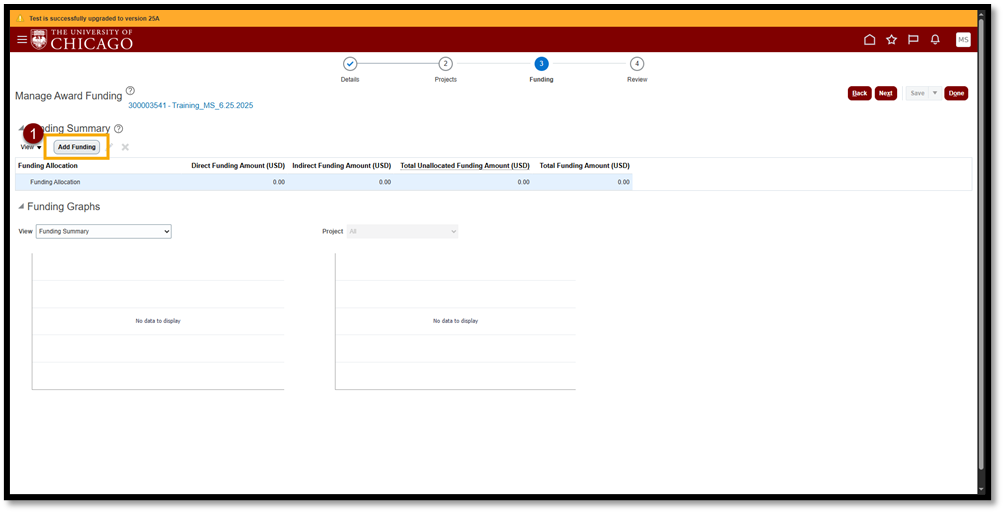Viewport: 1004px width, 513px height.
Task: Click the Watchlist flag icon
Action: pos(913,40)
